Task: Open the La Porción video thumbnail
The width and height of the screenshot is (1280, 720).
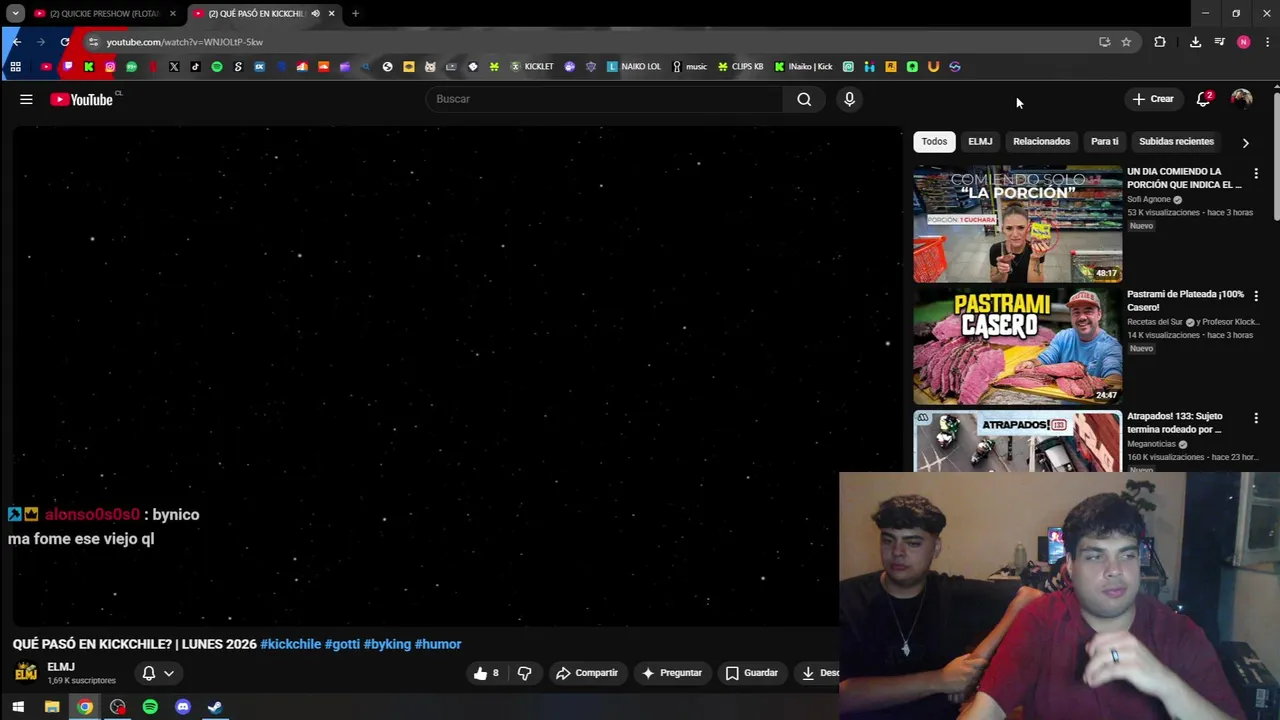Action: 1017,224
